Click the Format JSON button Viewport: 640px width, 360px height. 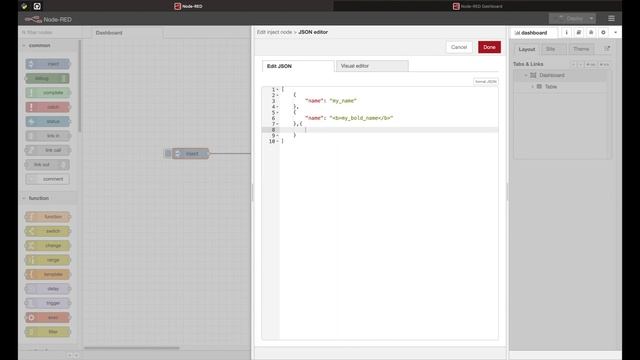pos(486,82)
